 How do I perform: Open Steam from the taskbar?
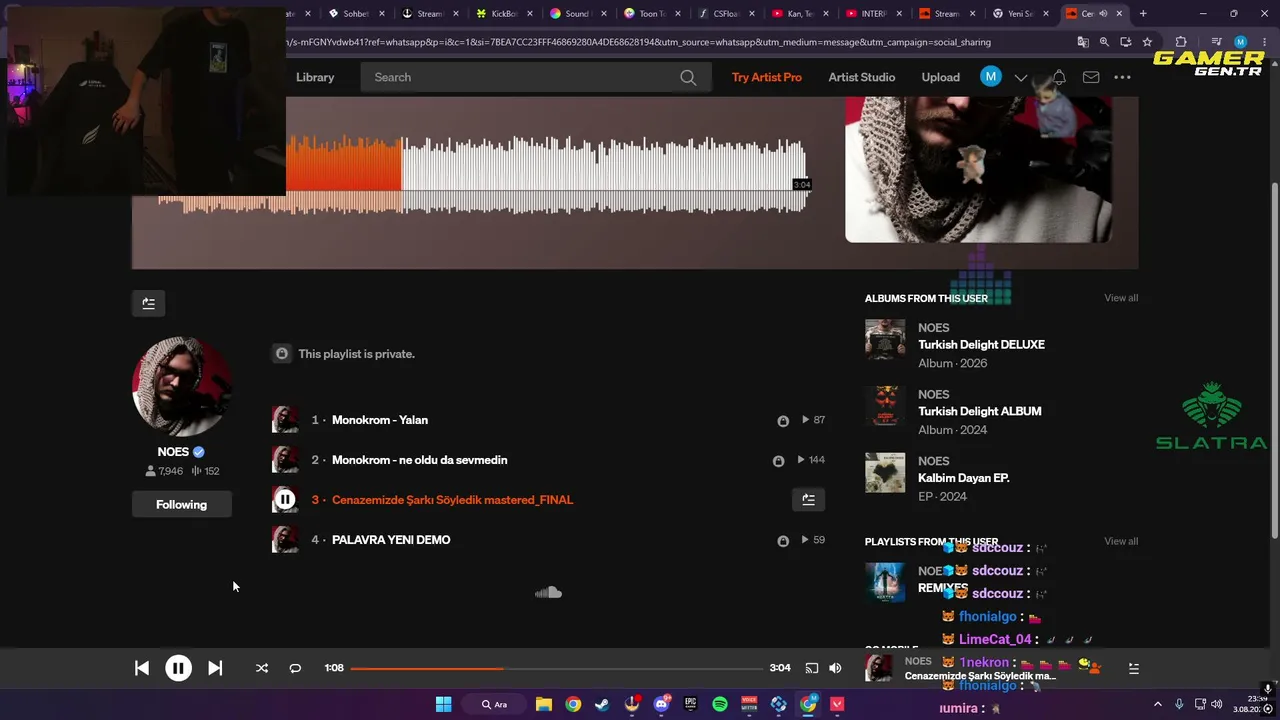click(602, 704)
